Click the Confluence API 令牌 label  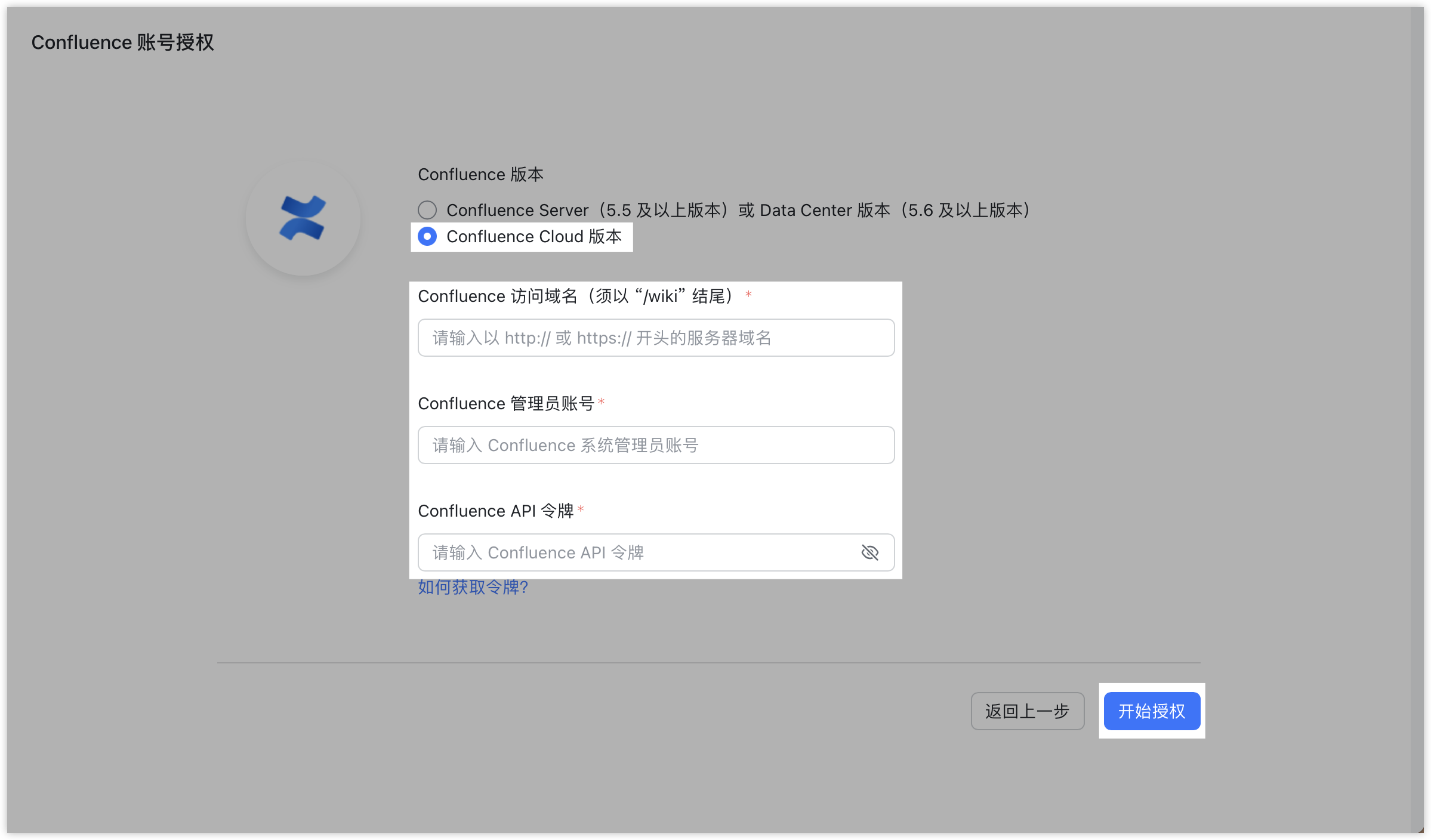click(495, 511)
